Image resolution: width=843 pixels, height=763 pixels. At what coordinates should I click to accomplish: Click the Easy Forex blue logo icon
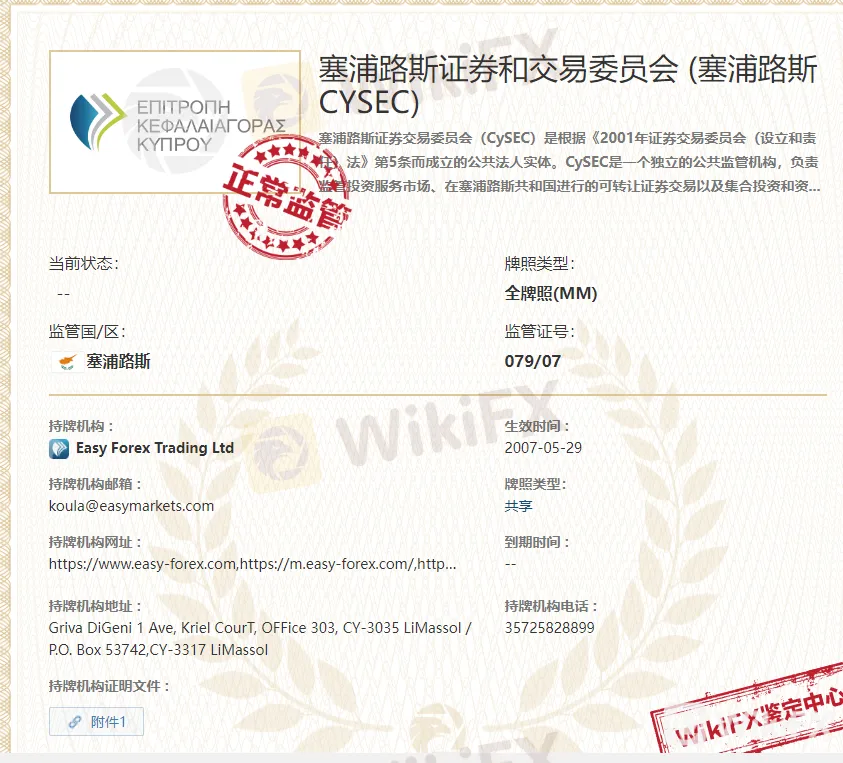(x=59, y=448)
